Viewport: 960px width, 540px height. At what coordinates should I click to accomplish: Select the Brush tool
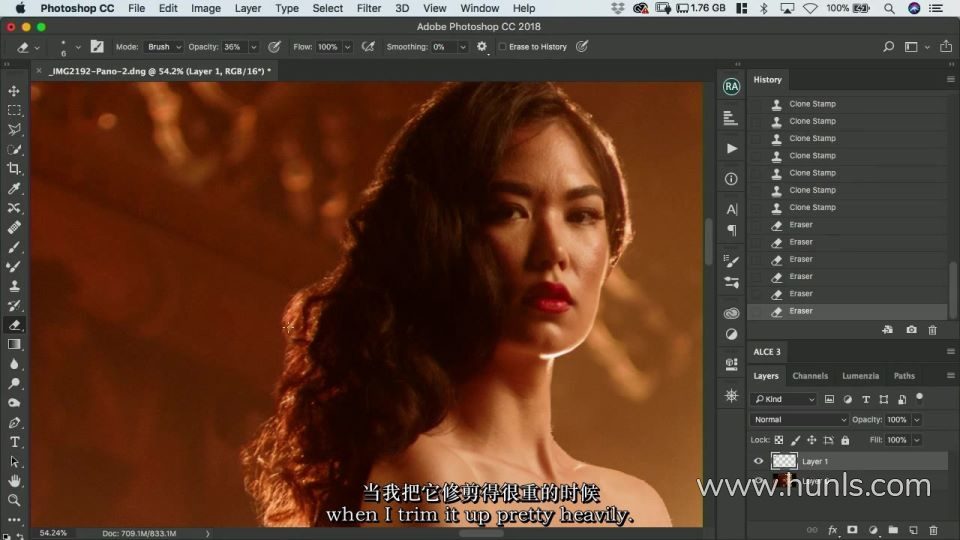click(14, 247)
